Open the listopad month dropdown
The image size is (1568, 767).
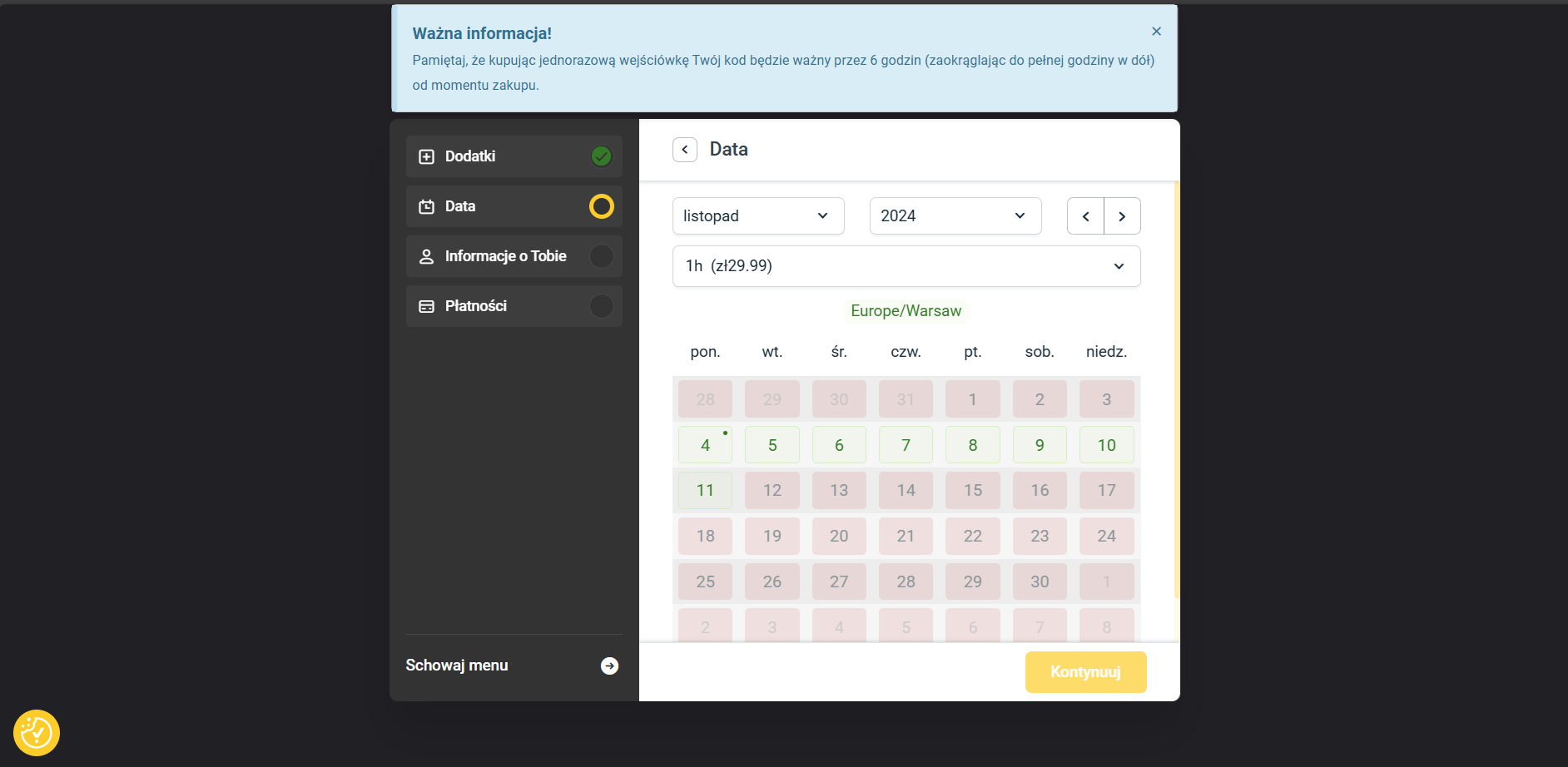[758, 216]
